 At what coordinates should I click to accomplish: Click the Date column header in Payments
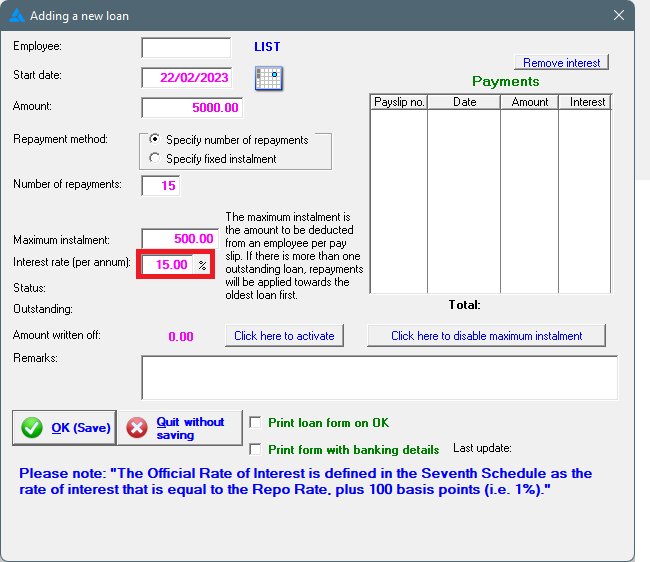click(464, 102)
